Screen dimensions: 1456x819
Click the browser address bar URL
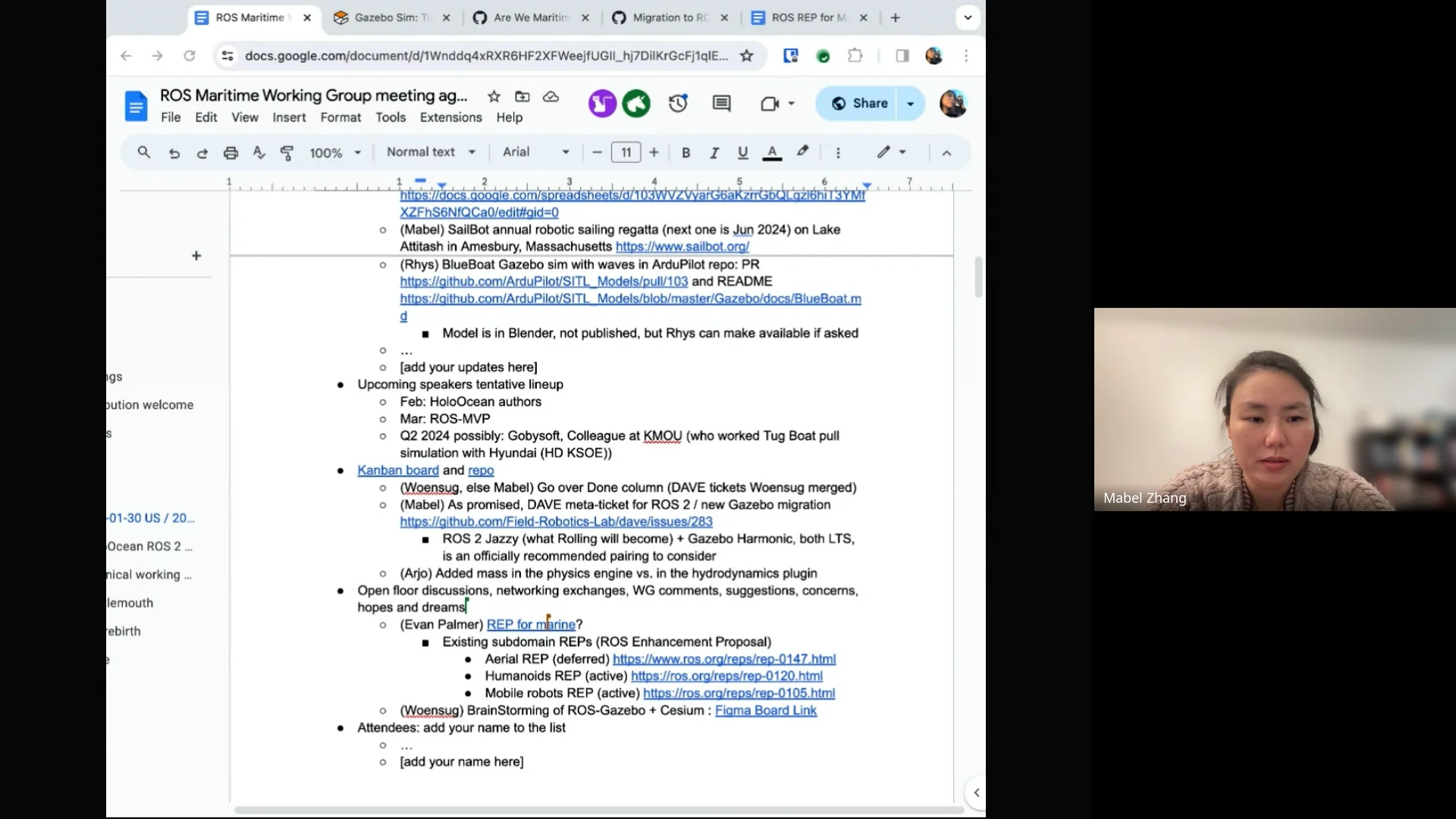(486, 55)
